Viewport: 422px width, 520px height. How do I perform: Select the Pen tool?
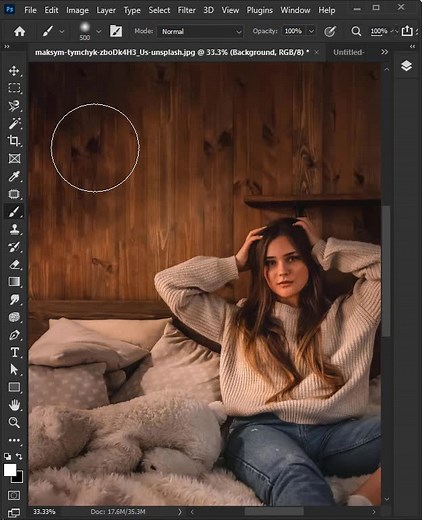(14, 335)
